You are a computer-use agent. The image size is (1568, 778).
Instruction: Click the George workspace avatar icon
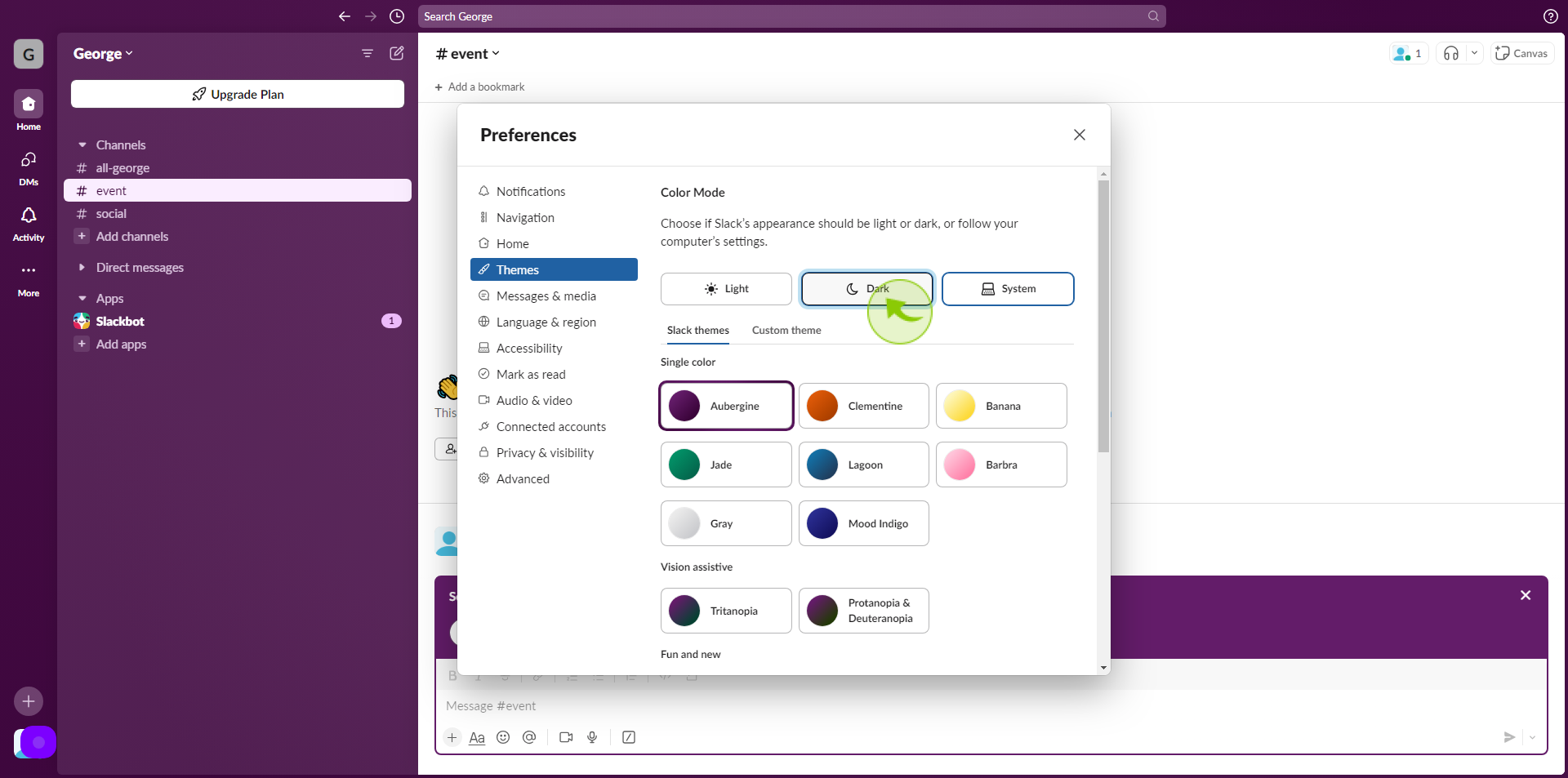pos(29,54)
